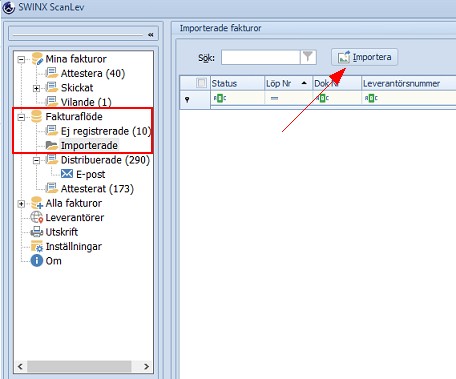Click the Leverantörsnummer filter cell
Viewport: 456px width, 379px height.
click(x=409, y=98)
